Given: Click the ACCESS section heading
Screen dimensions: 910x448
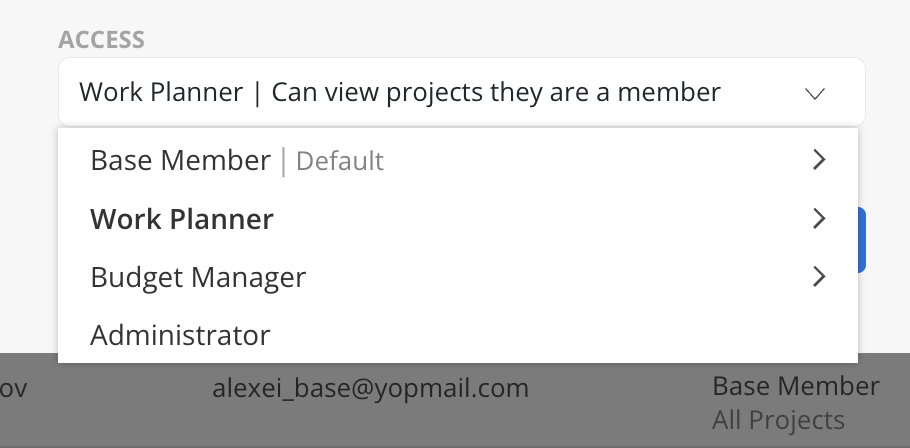Looking at the screenshot, I should tap(102, 39).
